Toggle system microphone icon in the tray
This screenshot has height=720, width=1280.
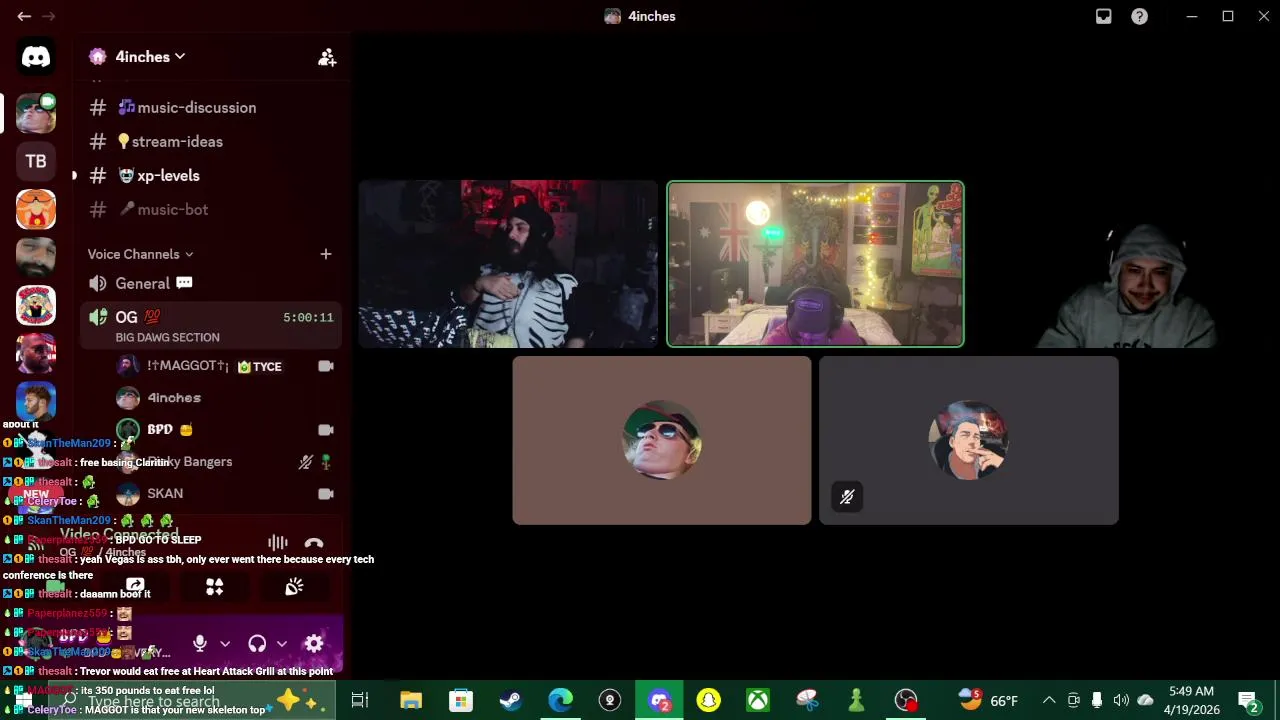[1097, 700]
